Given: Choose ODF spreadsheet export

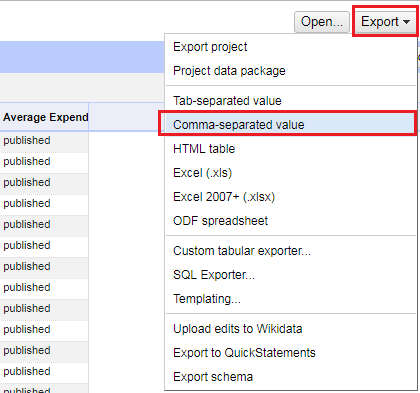Looking at the screenshot, I should (x=290, y=221).
